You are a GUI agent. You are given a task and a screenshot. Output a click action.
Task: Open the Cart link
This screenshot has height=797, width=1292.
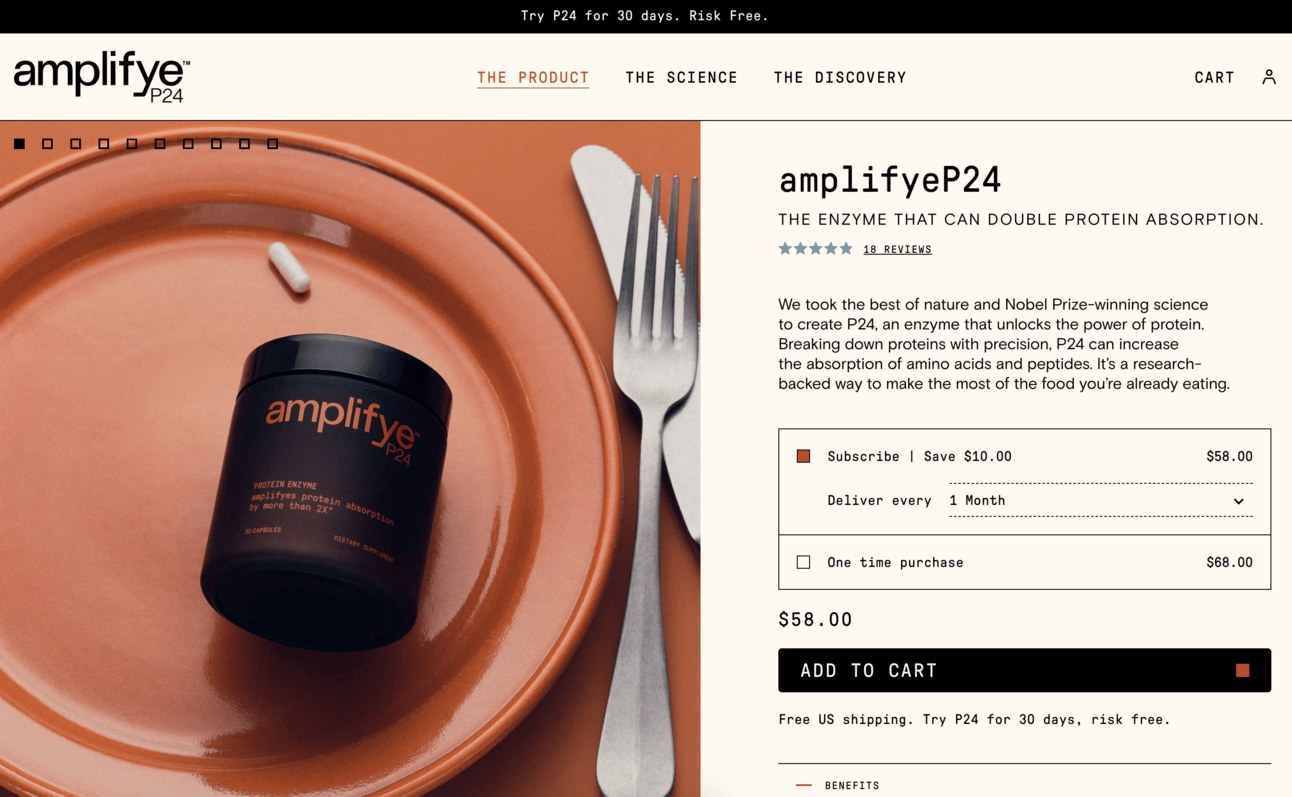(x=1214, y=78)
